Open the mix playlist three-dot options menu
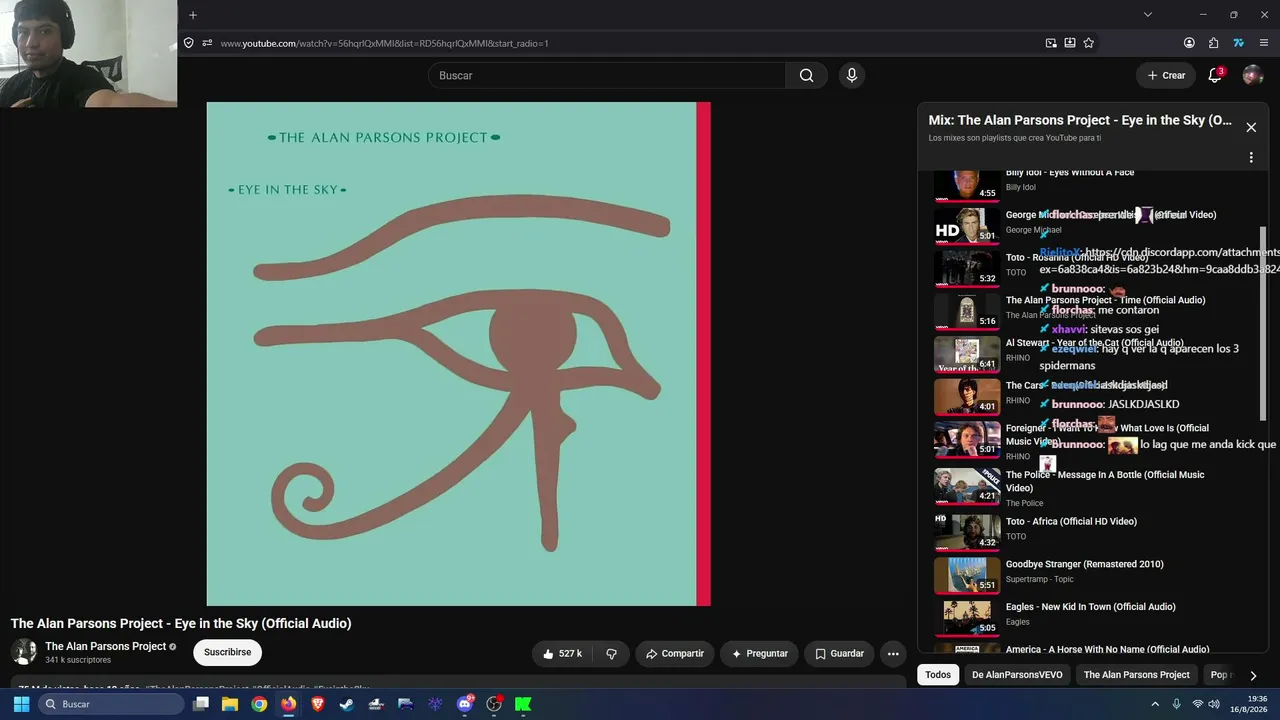 (1251, 157)
